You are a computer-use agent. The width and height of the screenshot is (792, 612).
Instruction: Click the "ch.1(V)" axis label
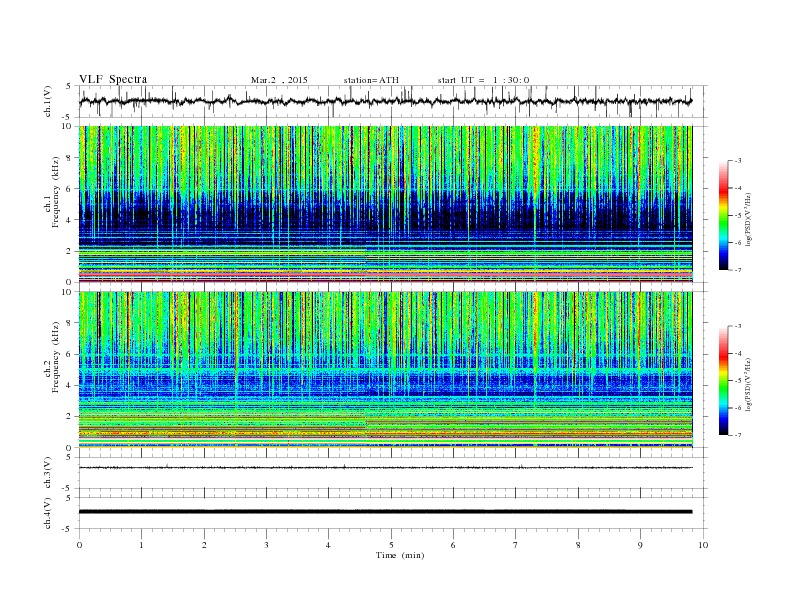pos(48,102)
